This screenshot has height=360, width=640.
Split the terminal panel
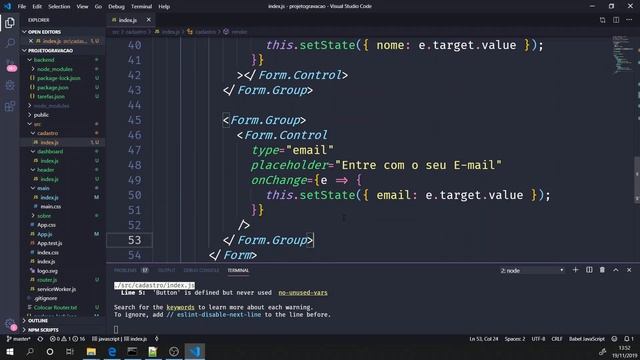click(x=589, y=270)
